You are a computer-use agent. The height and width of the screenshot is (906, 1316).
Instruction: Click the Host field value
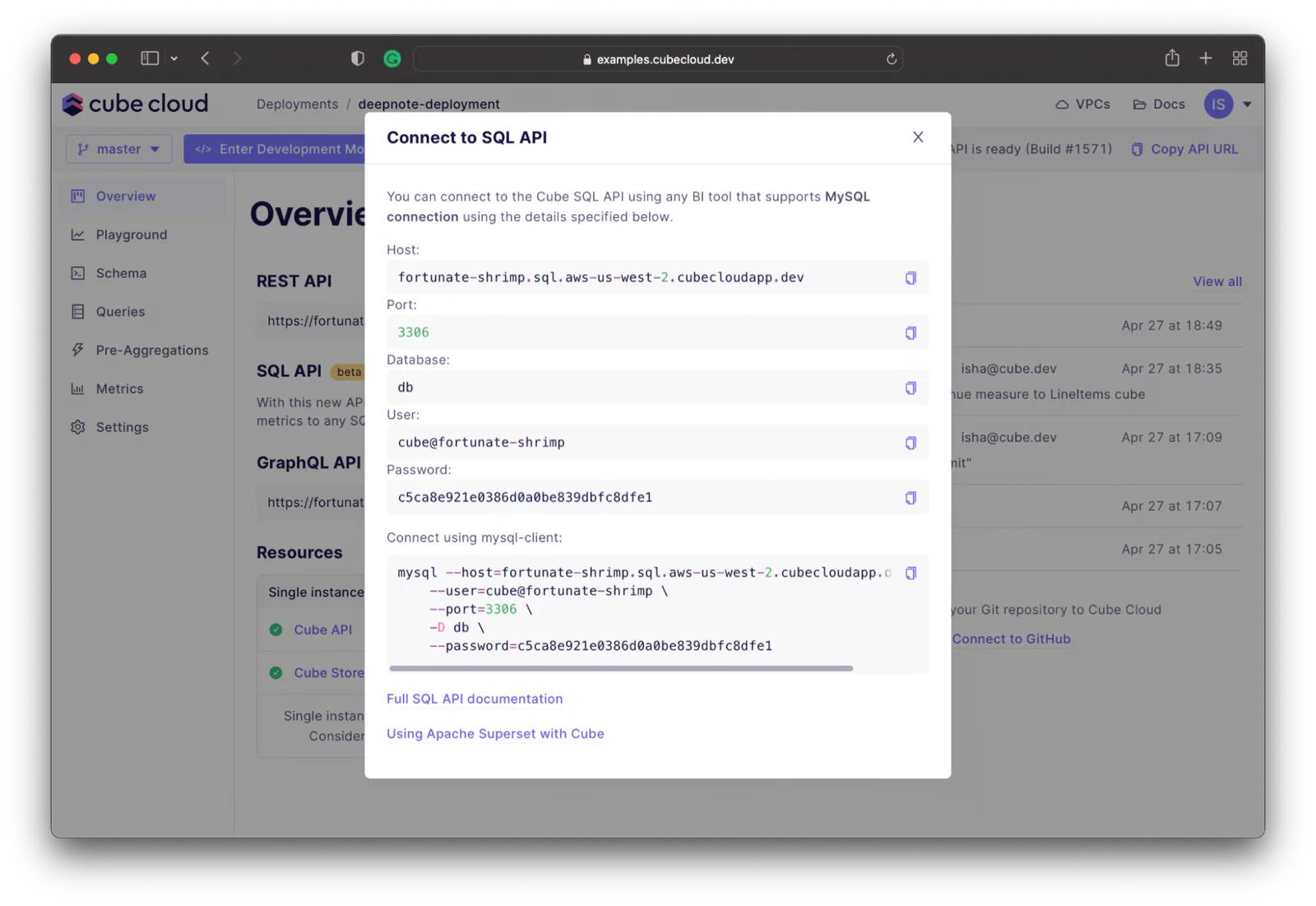tap(600, 277)
